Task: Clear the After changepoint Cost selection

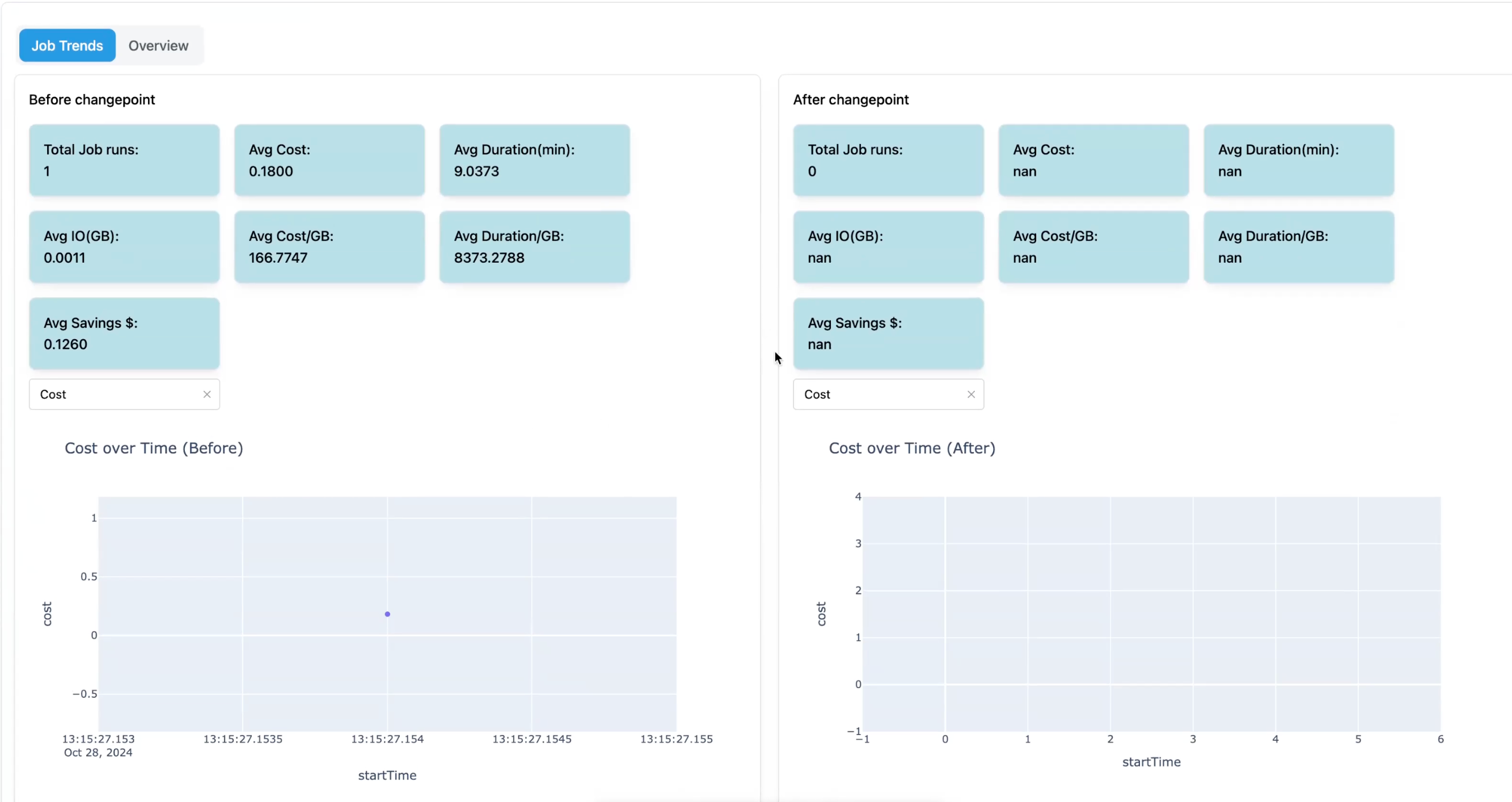Action: coord(971,395)
